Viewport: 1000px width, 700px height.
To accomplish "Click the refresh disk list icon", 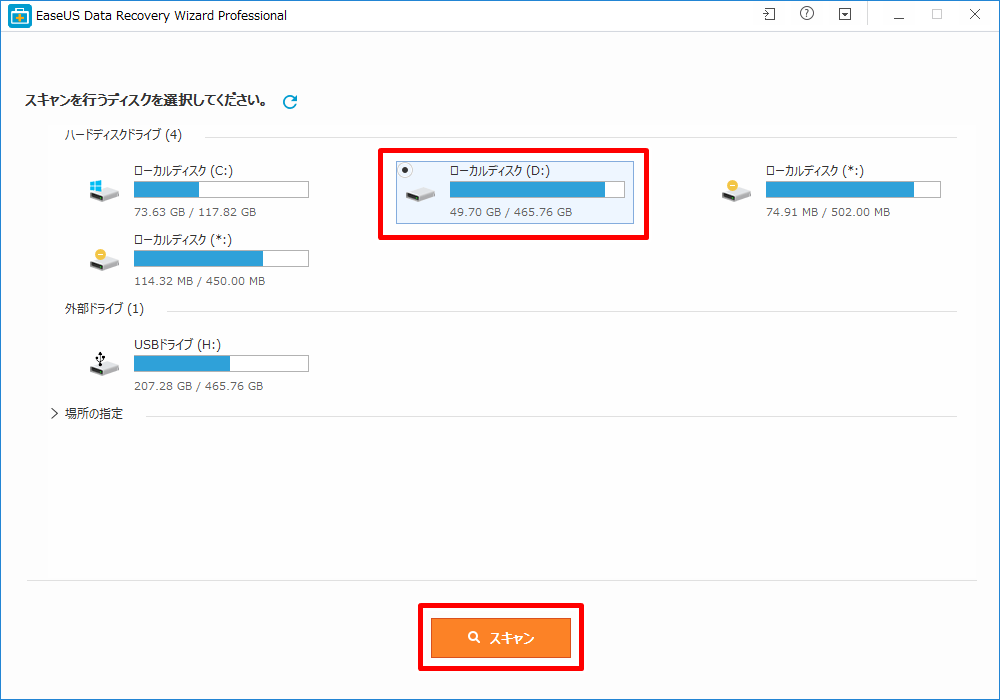I will point(290,102).
